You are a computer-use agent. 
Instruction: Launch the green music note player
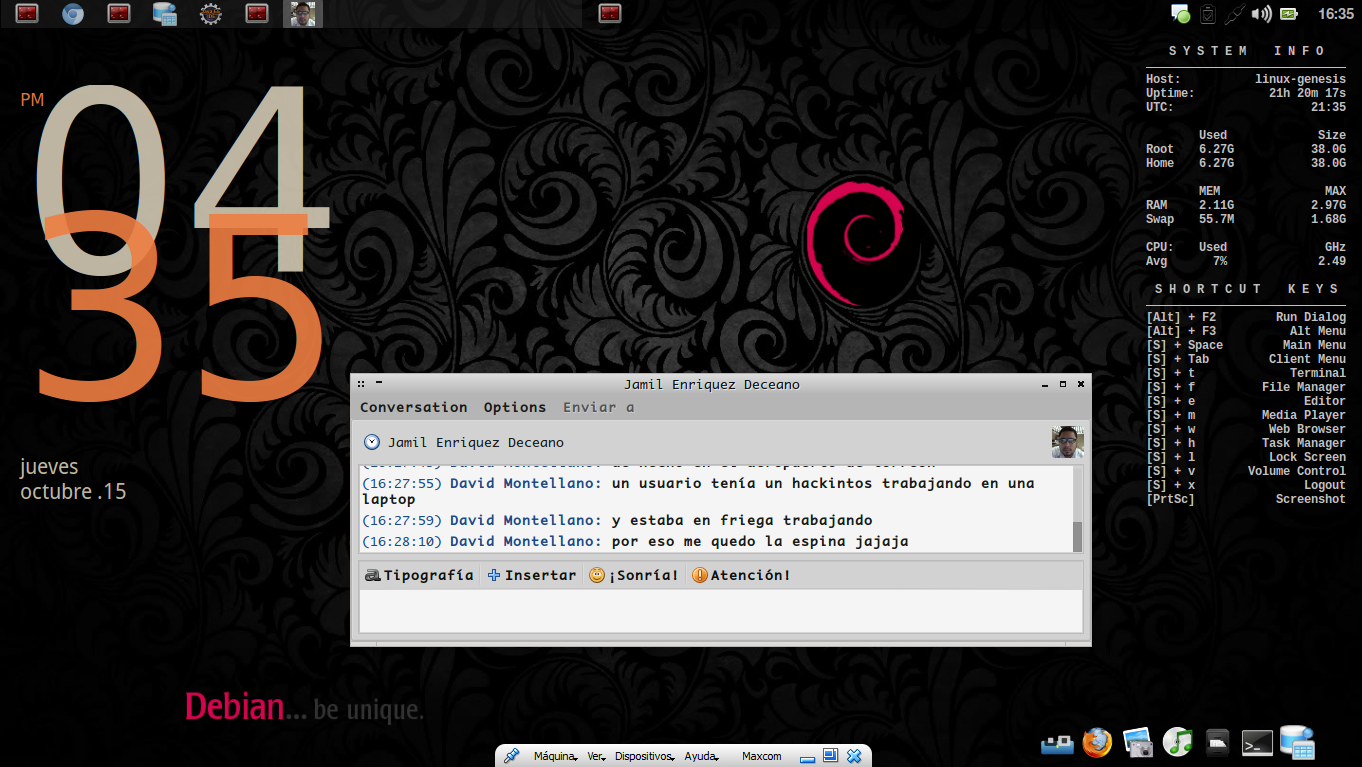click(1178, 741)
